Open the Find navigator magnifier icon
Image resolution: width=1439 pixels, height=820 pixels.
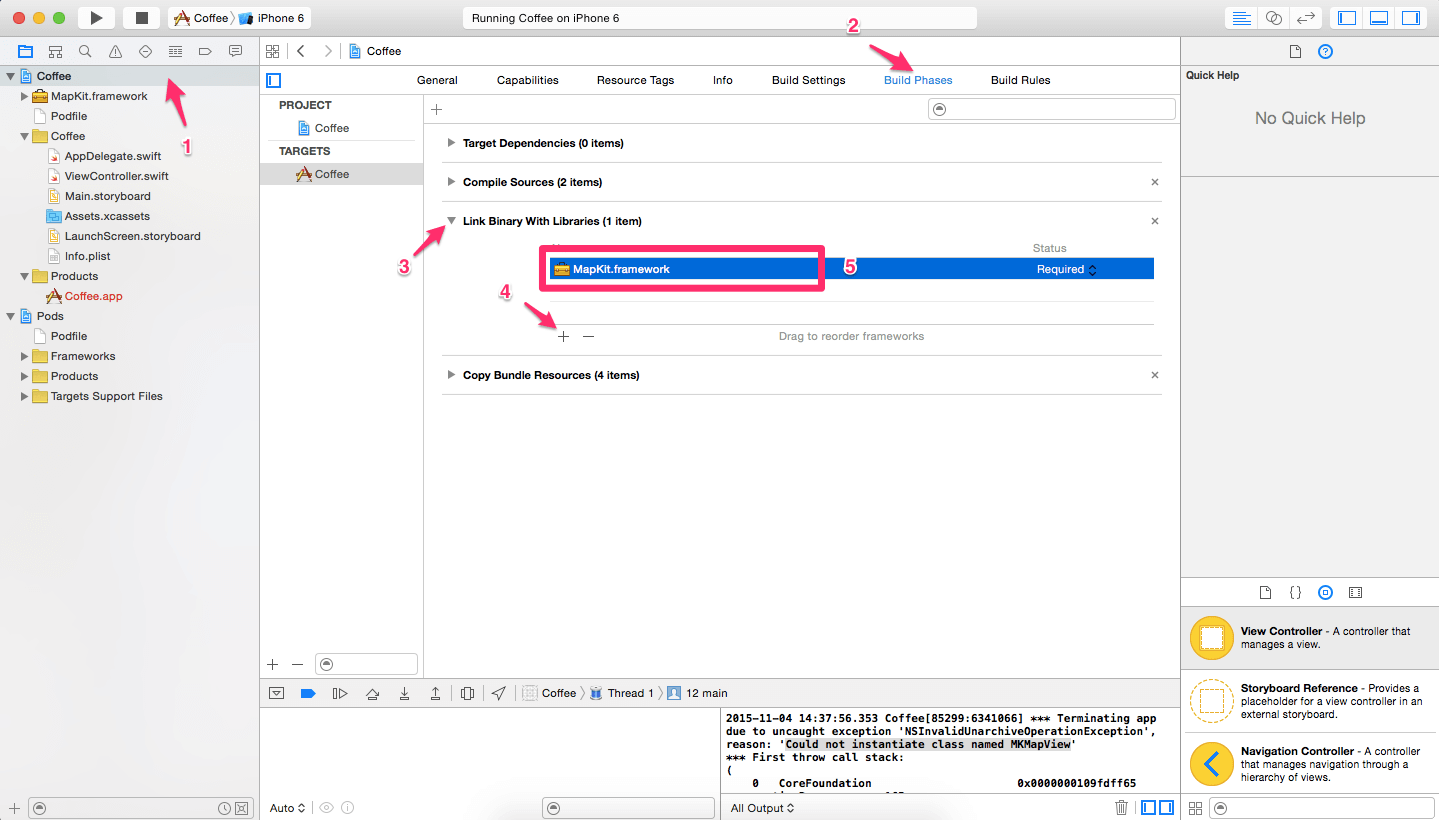click(86, 51)
